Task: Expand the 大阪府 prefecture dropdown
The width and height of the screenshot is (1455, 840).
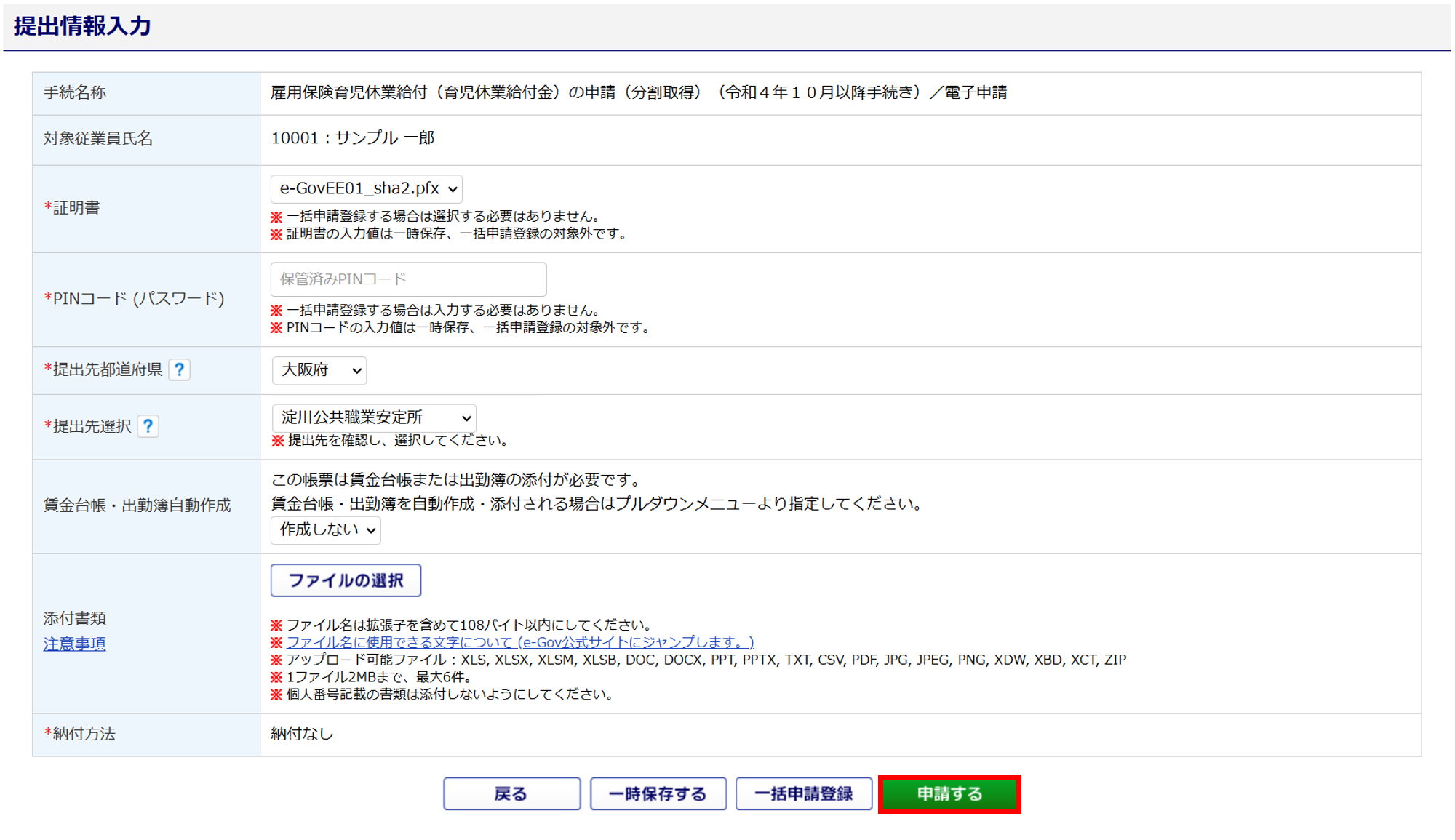Action: click(319, 370)
